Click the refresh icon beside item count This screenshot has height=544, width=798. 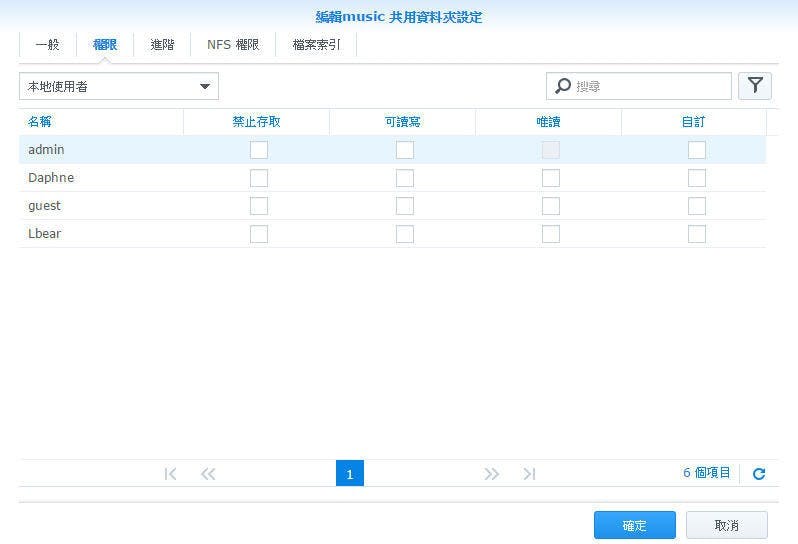click(758, 474)
